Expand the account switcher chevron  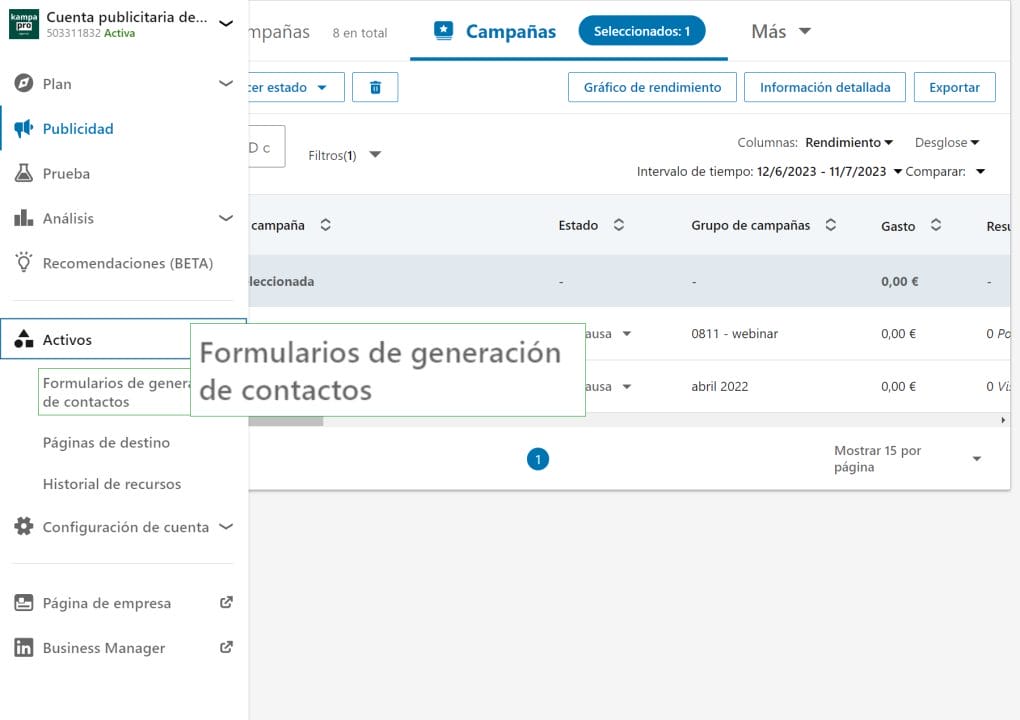pos(226,23)
